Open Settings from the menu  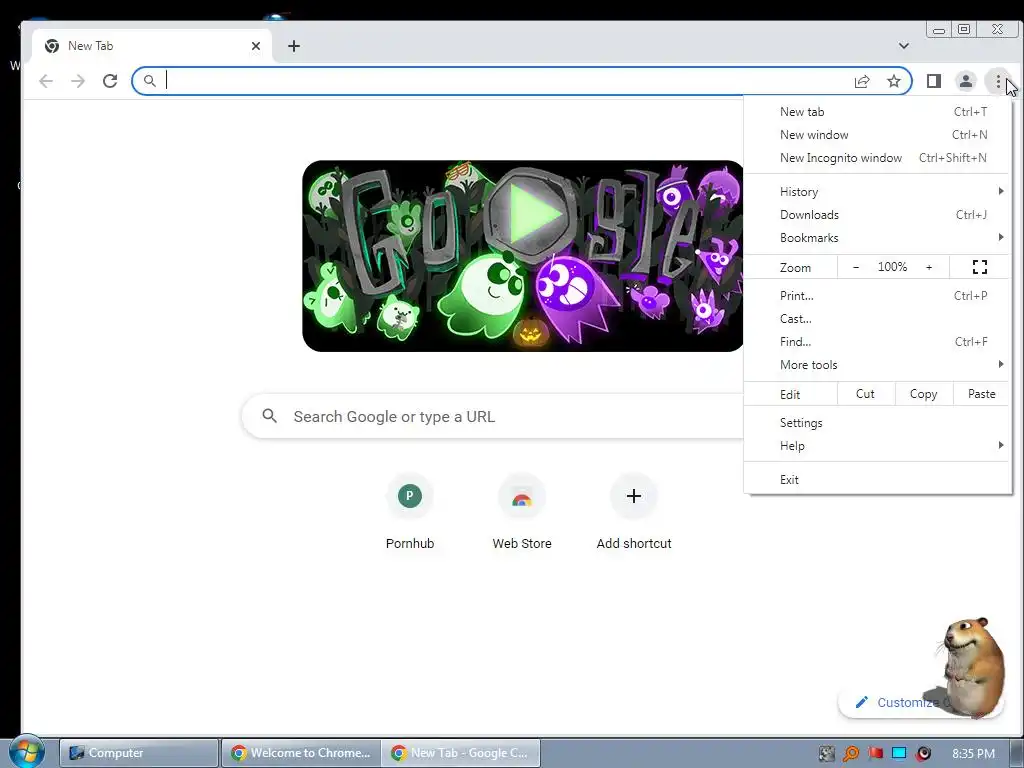878,423
